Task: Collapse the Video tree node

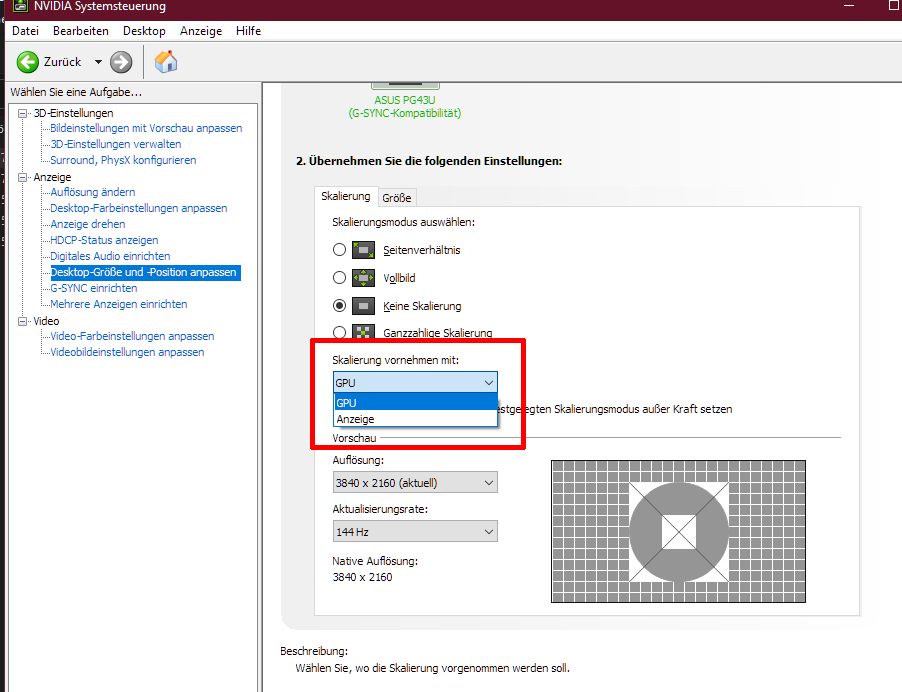Action: (x=22, y=321)
